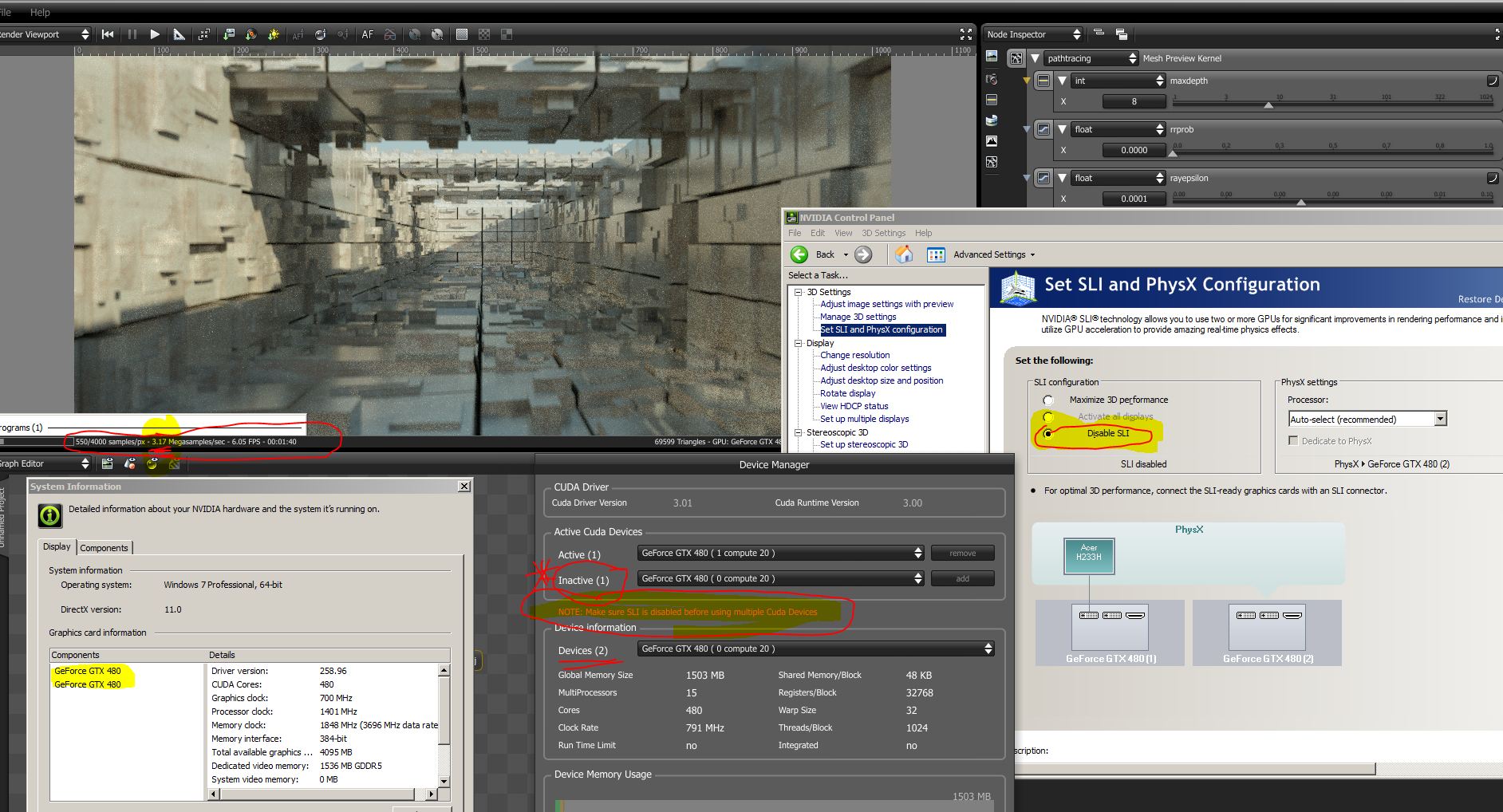Viewport: 1503px width, 812px height.
Task: Open the Graph Editor panel type dropdown
Action: 45,463
